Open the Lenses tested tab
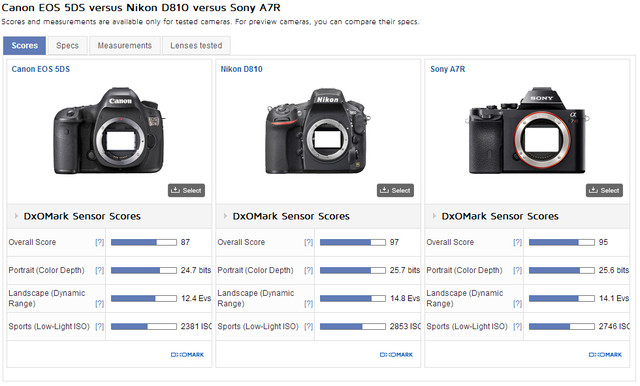 click(196, 45)
